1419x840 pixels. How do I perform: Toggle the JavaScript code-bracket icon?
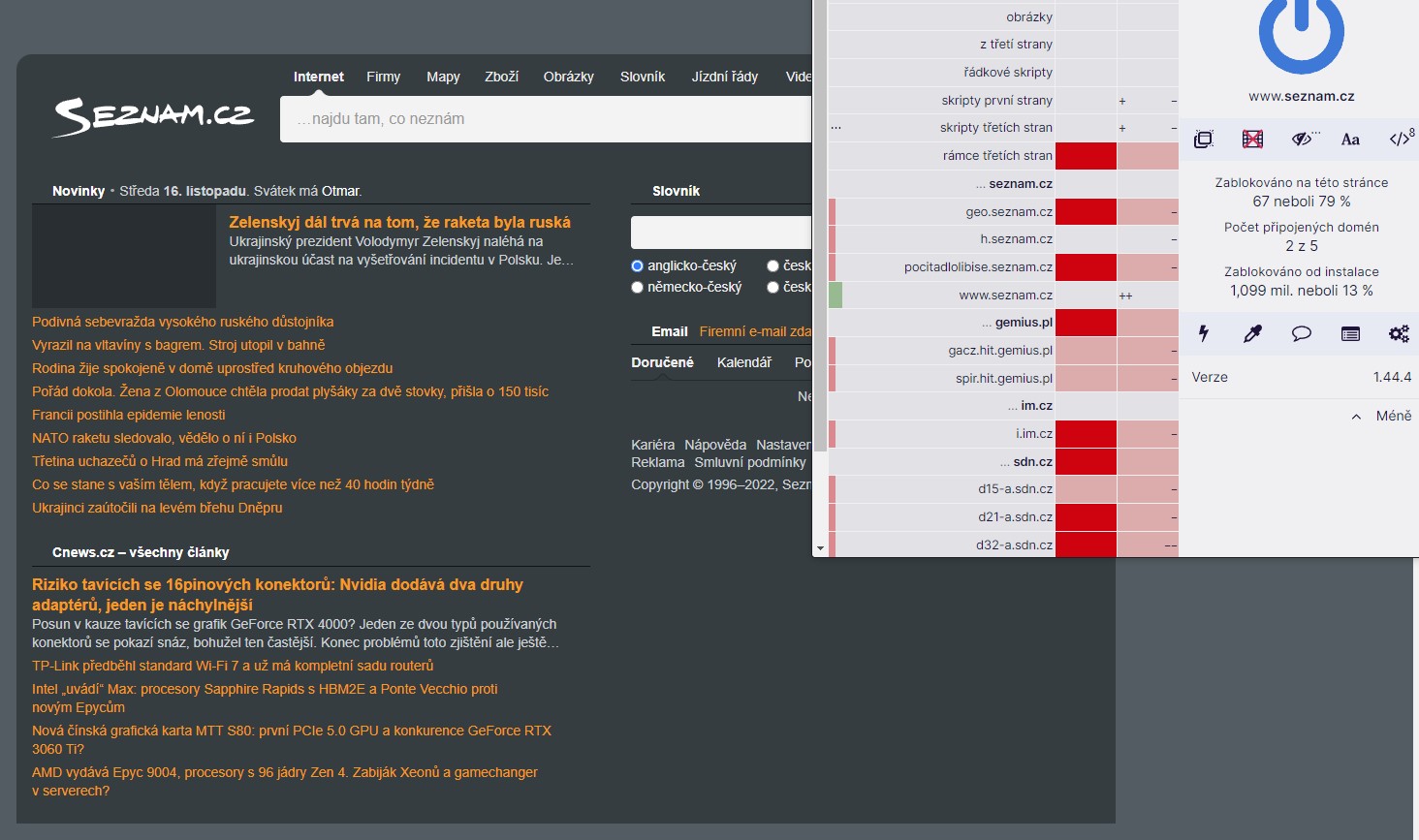pyautogui.click(x=1401, y=140)
